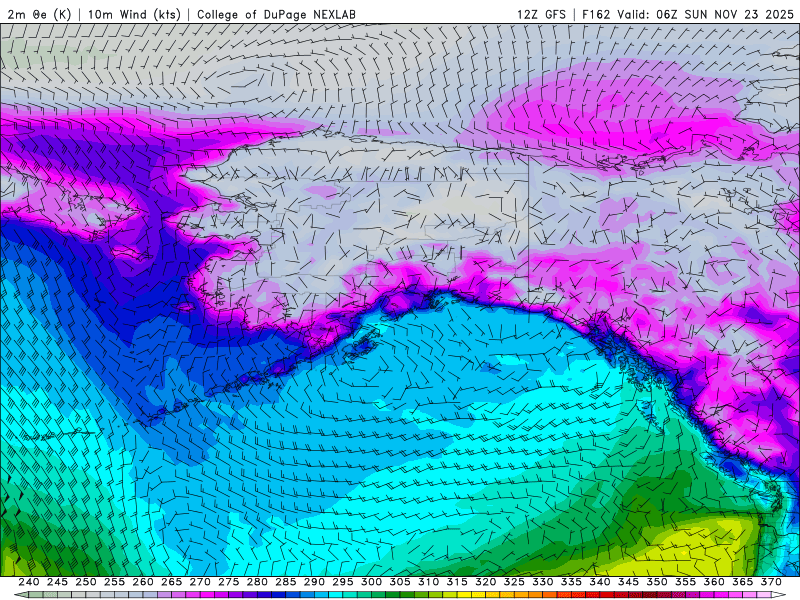Click the 255 legend value
Image resolution: width=800 pixels, height=600 pixels.
[x=114, y=582]
